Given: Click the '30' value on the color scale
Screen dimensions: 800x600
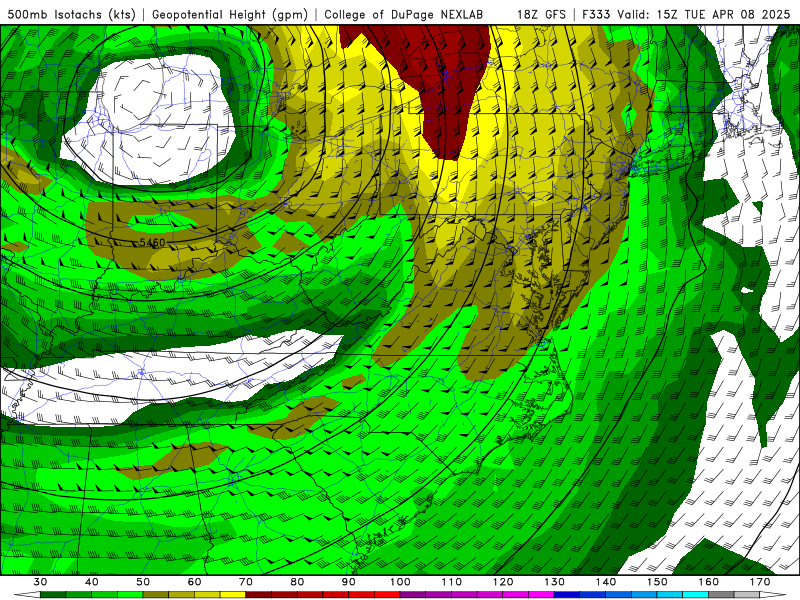Looking at the screenshot, I should coord(40,582).
